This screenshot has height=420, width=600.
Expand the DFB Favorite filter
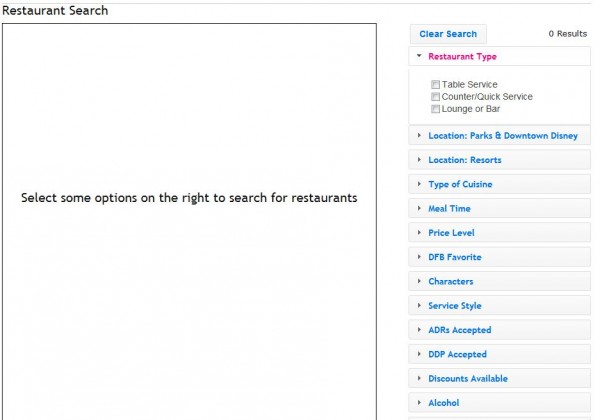click(x=454, y=257)
